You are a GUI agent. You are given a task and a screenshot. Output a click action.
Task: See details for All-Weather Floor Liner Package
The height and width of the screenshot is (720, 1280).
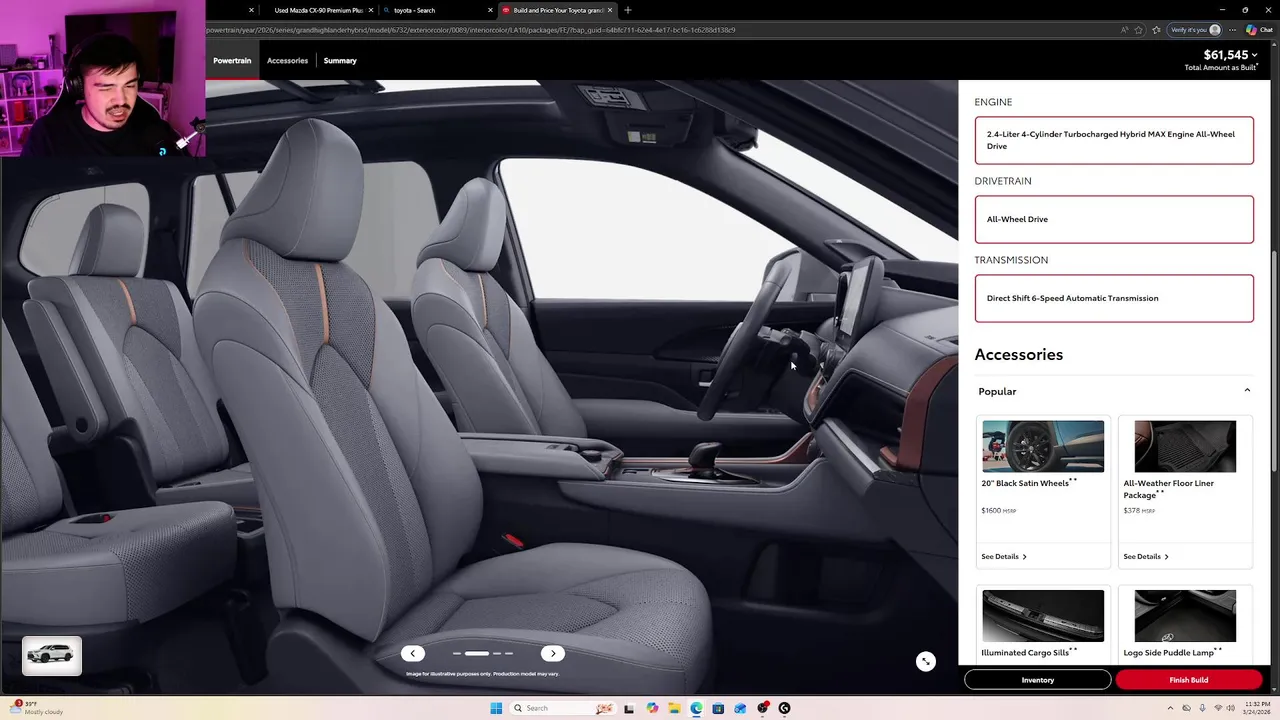click(x=1146, y=556)
